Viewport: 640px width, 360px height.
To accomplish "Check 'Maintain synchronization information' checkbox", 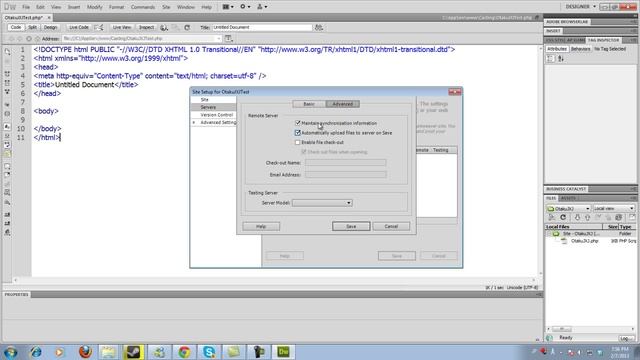I will point(298,123).
